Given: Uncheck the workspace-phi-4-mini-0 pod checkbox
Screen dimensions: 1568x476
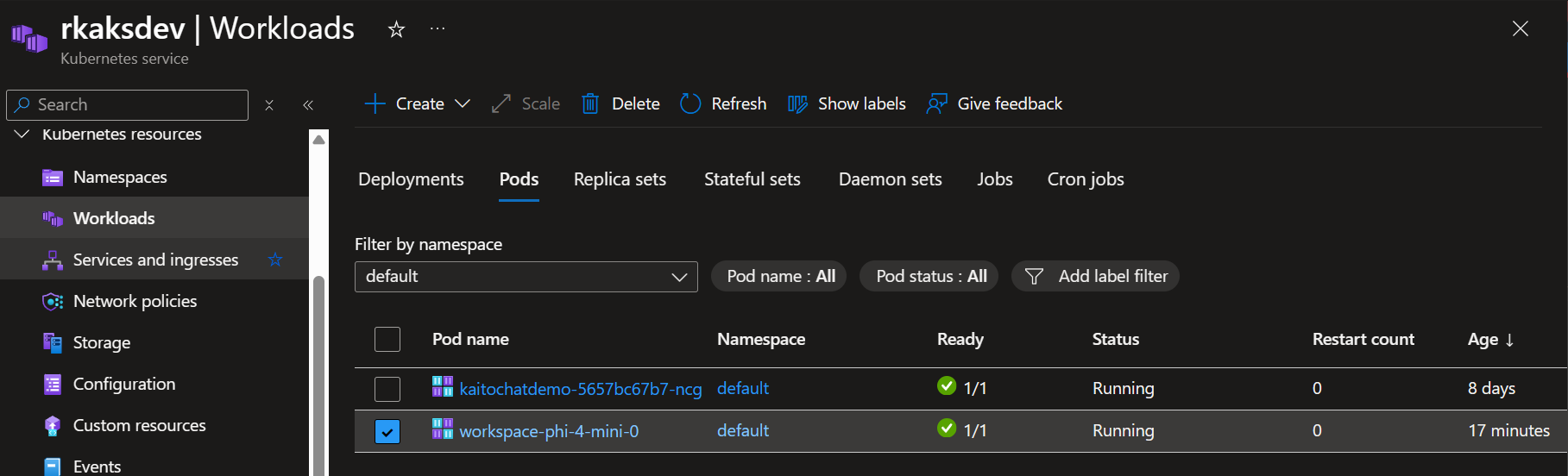Looking at the screenshot, I should click(x=387, y=431).
